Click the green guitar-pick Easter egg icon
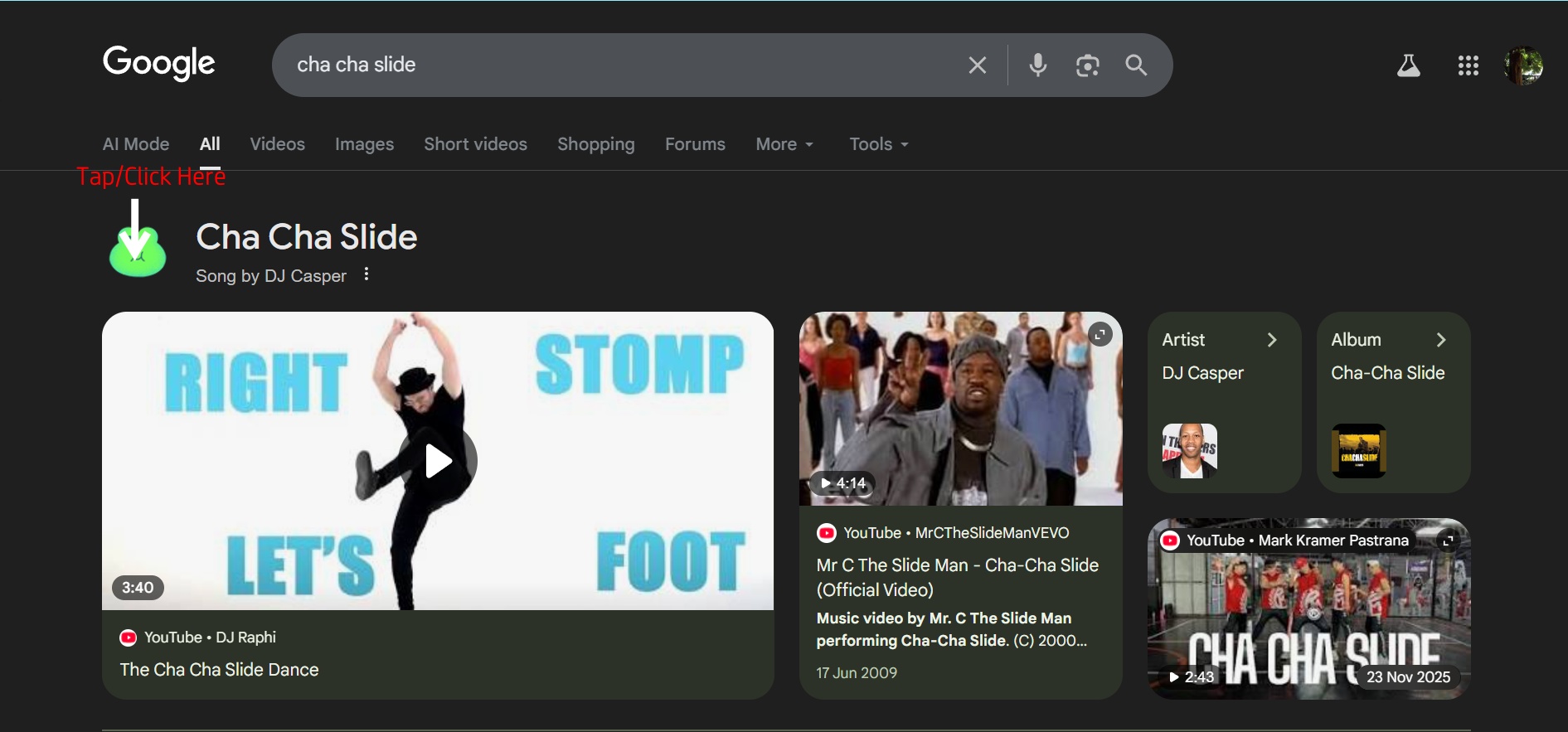This screenshot has height=732, width=1568. [x=138, y=252]
